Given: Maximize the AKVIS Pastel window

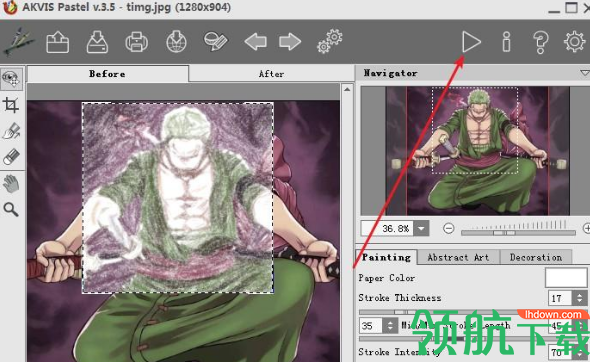Looking at the screenshot, I should 572,8.
